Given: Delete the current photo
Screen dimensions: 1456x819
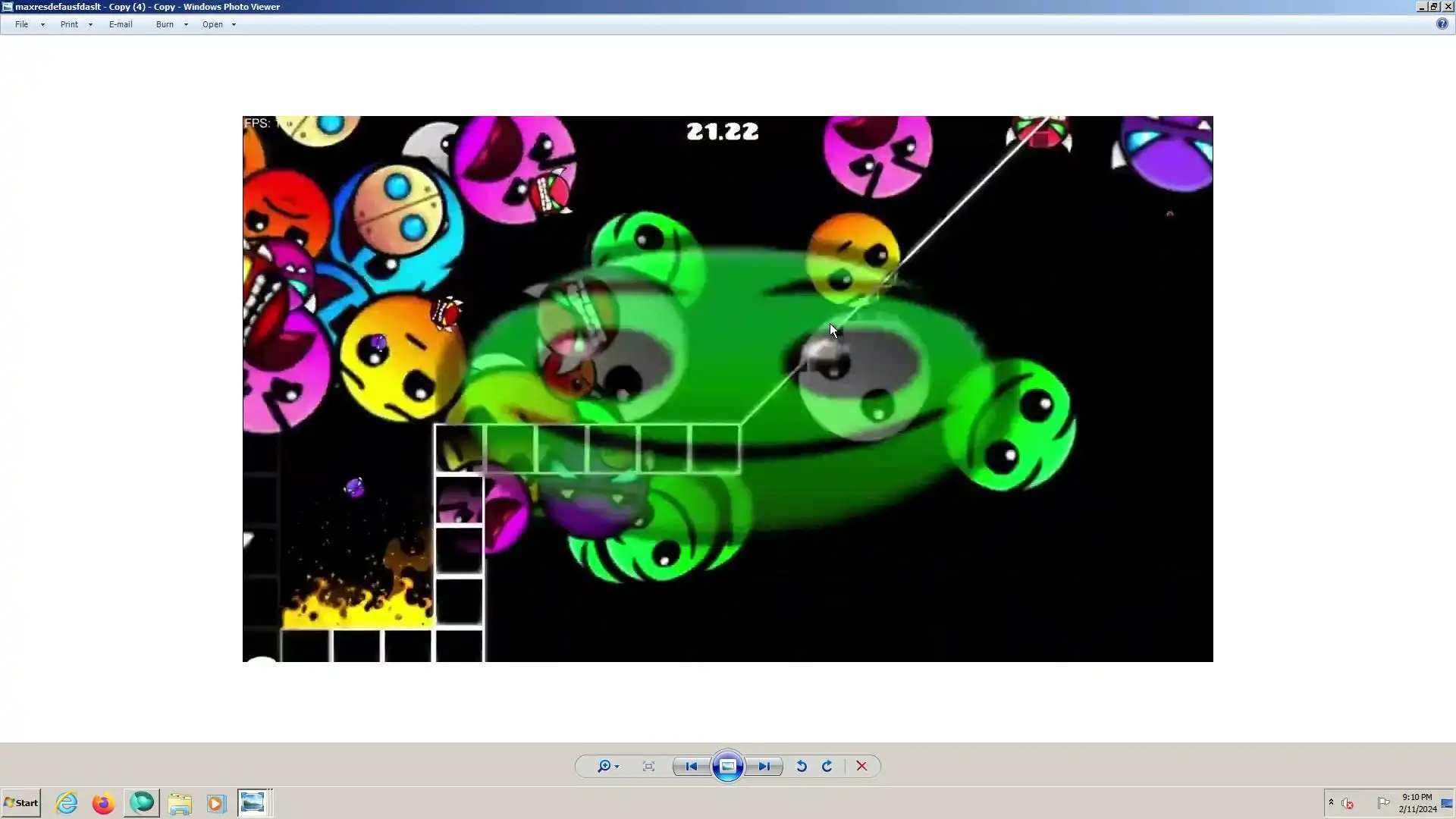Looking at the screenshot, I should click(x=861, y=766).
